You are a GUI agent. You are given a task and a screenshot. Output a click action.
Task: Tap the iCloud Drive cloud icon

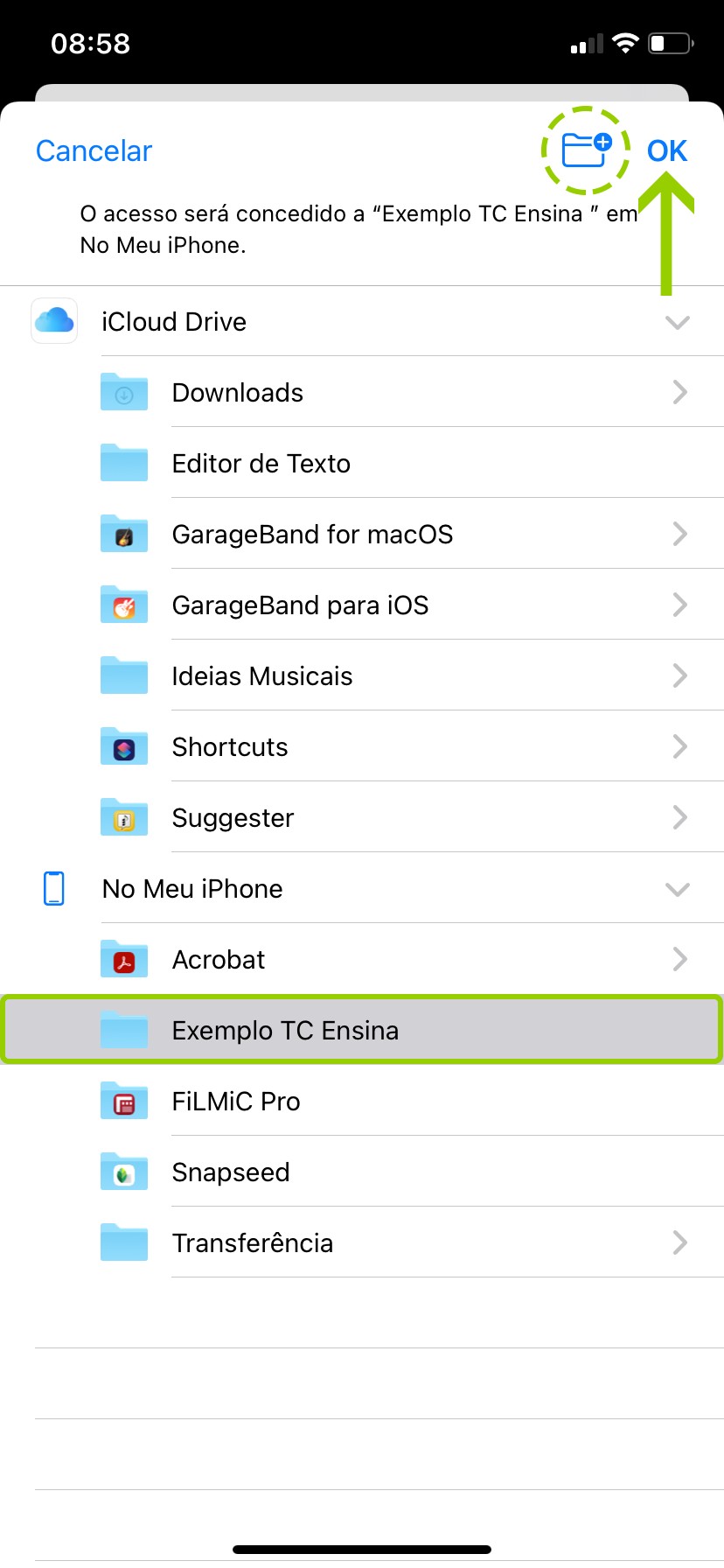pos(54,321)
